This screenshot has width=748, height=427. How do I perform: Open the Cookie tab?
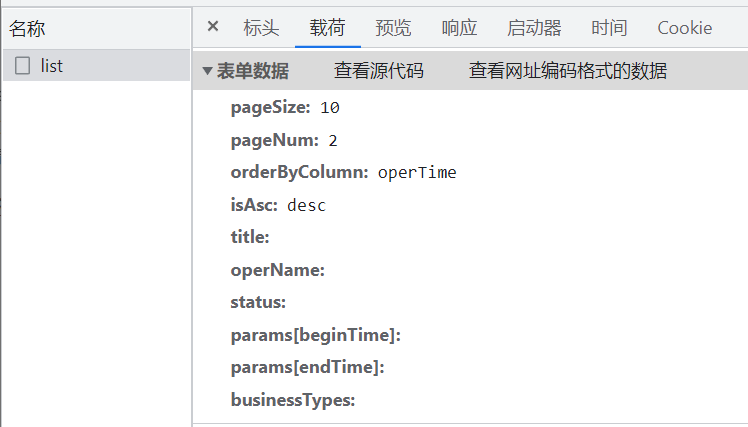coord(685,28)
